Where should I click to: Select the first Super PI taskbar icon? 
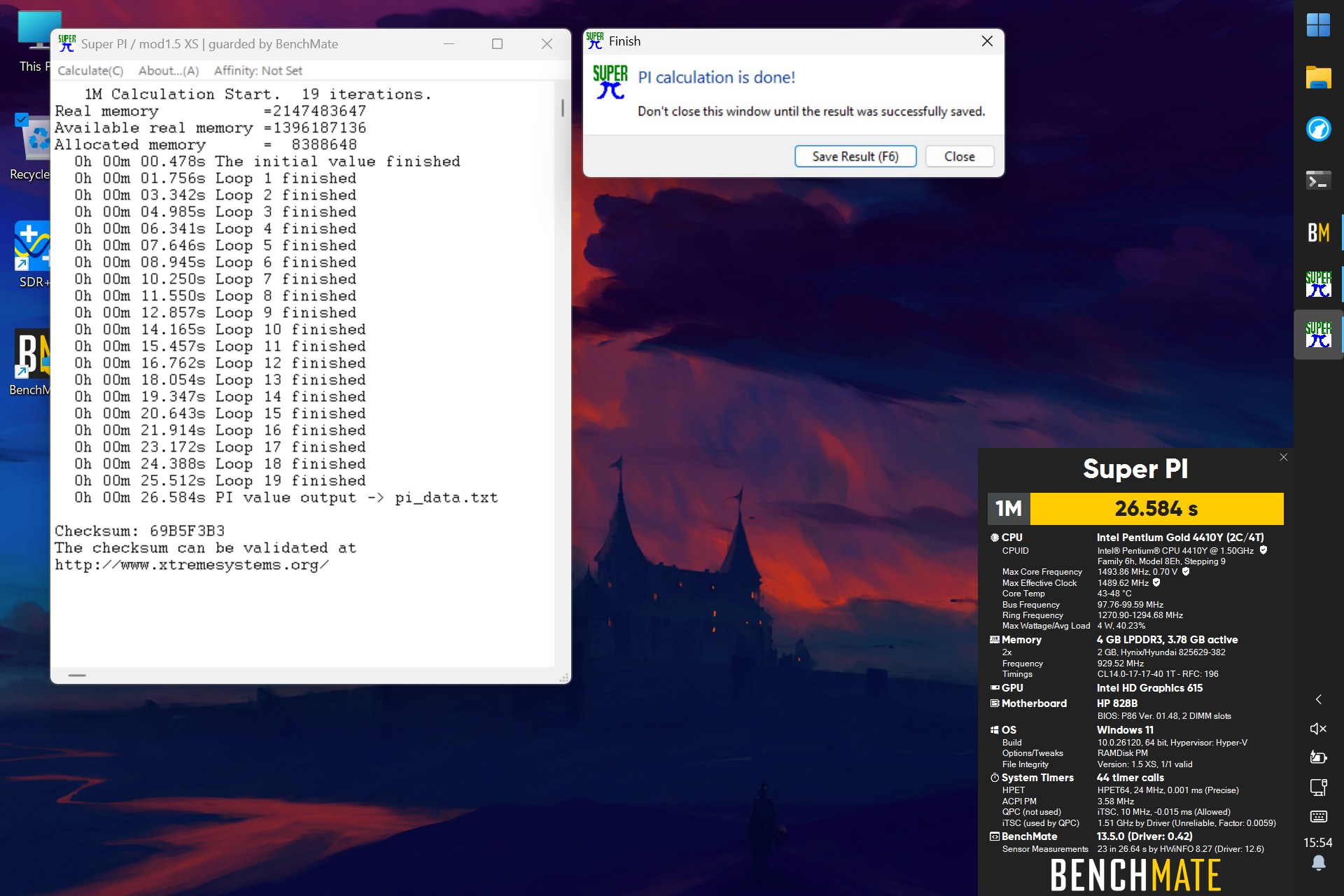point(1318,284)
